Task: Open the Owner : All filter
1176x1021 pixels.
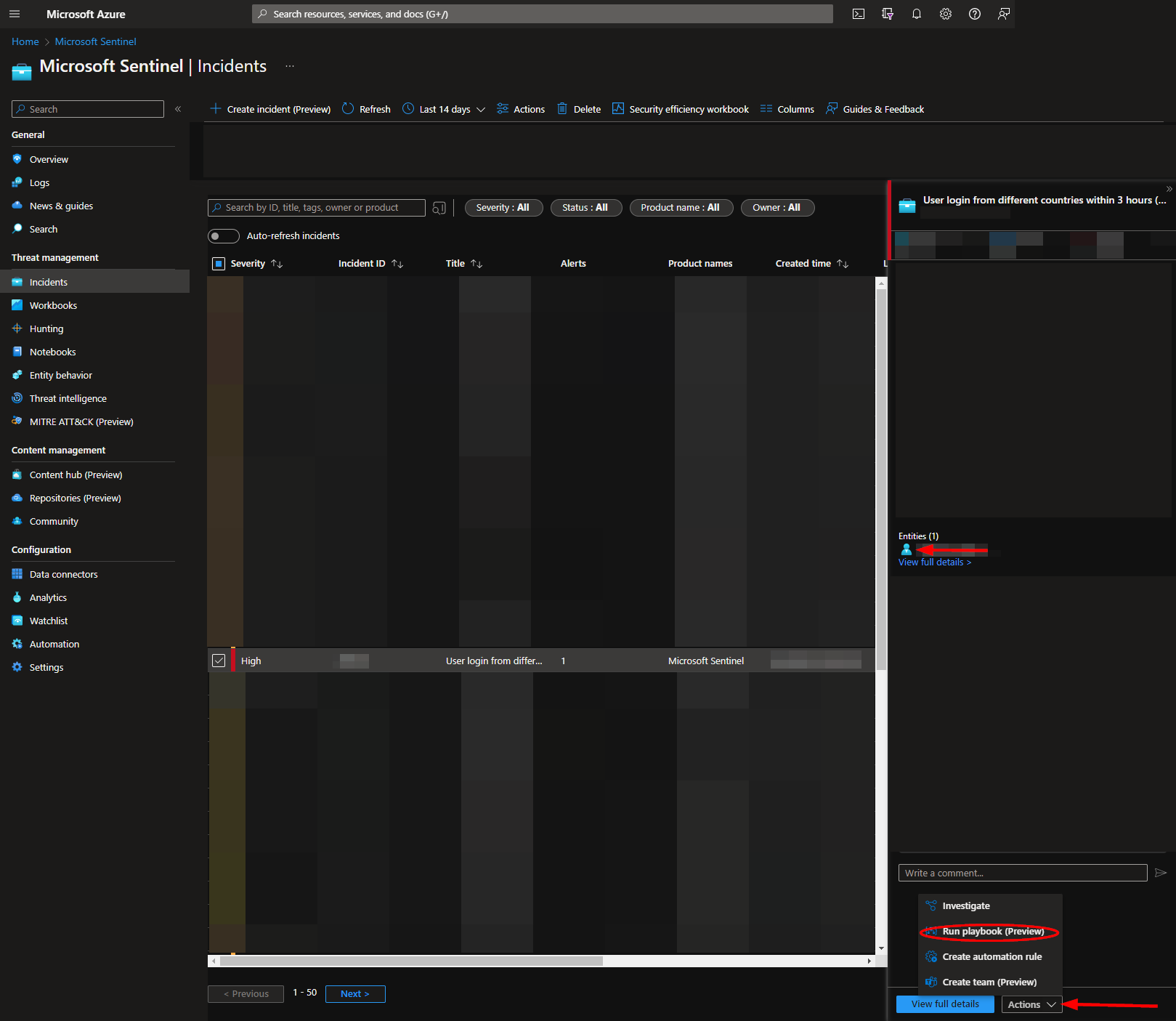Action: (777, 208)
